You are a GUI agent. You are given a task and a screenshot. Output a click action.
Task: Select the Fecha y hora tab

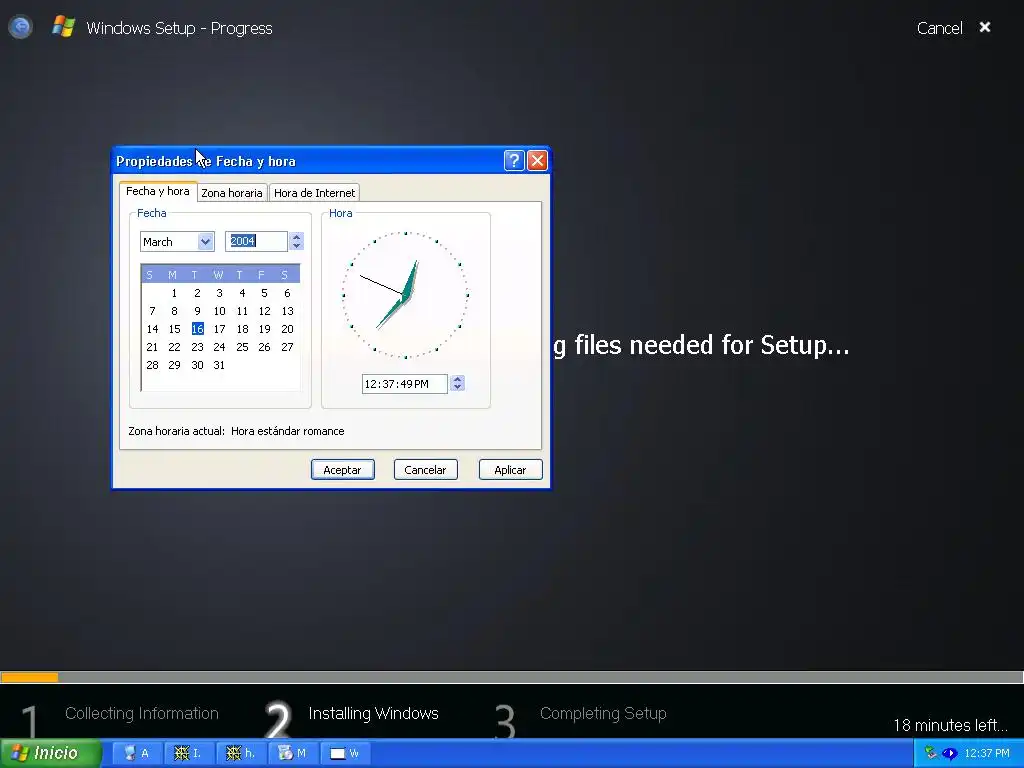pyautogui.click(x=157, y=191)
